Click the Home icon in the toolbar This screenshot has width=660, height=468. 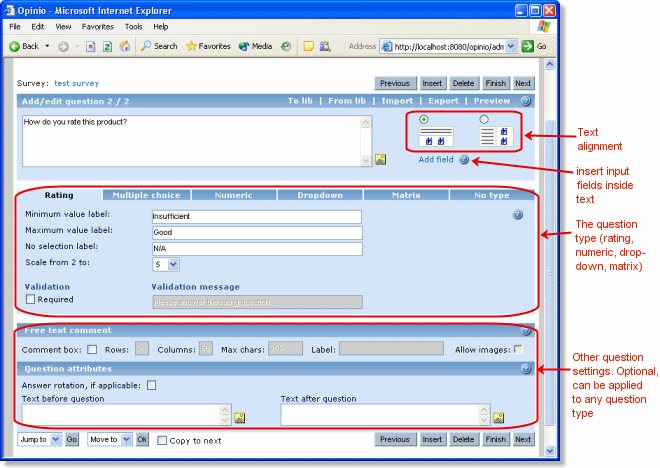(124, 46)
